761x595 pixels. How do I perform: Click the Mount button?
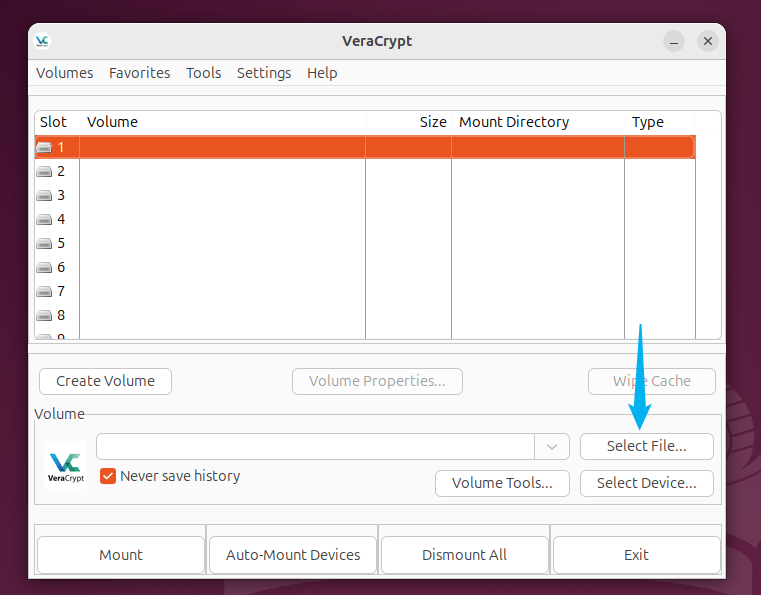pyautogui.click(x=121, y=555)
